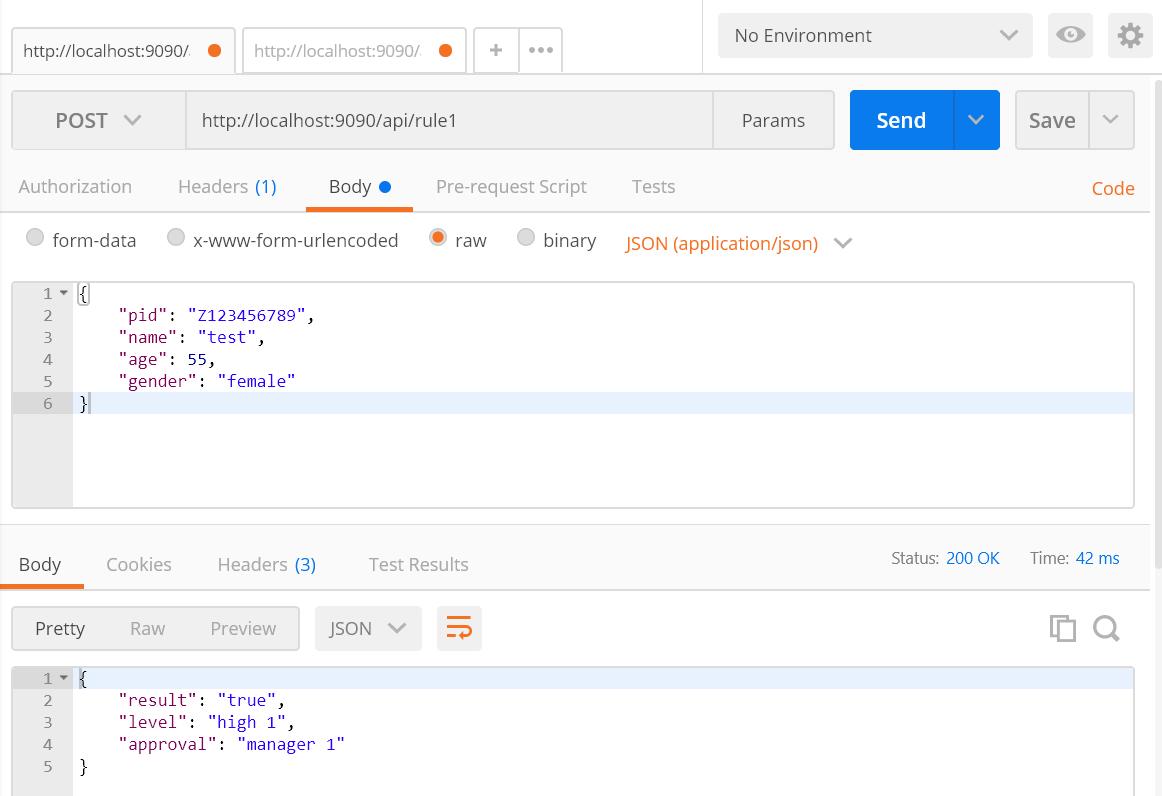This screenshot has height=796, width=1162.
Task: Click the Params button
Action: point(773,120)
